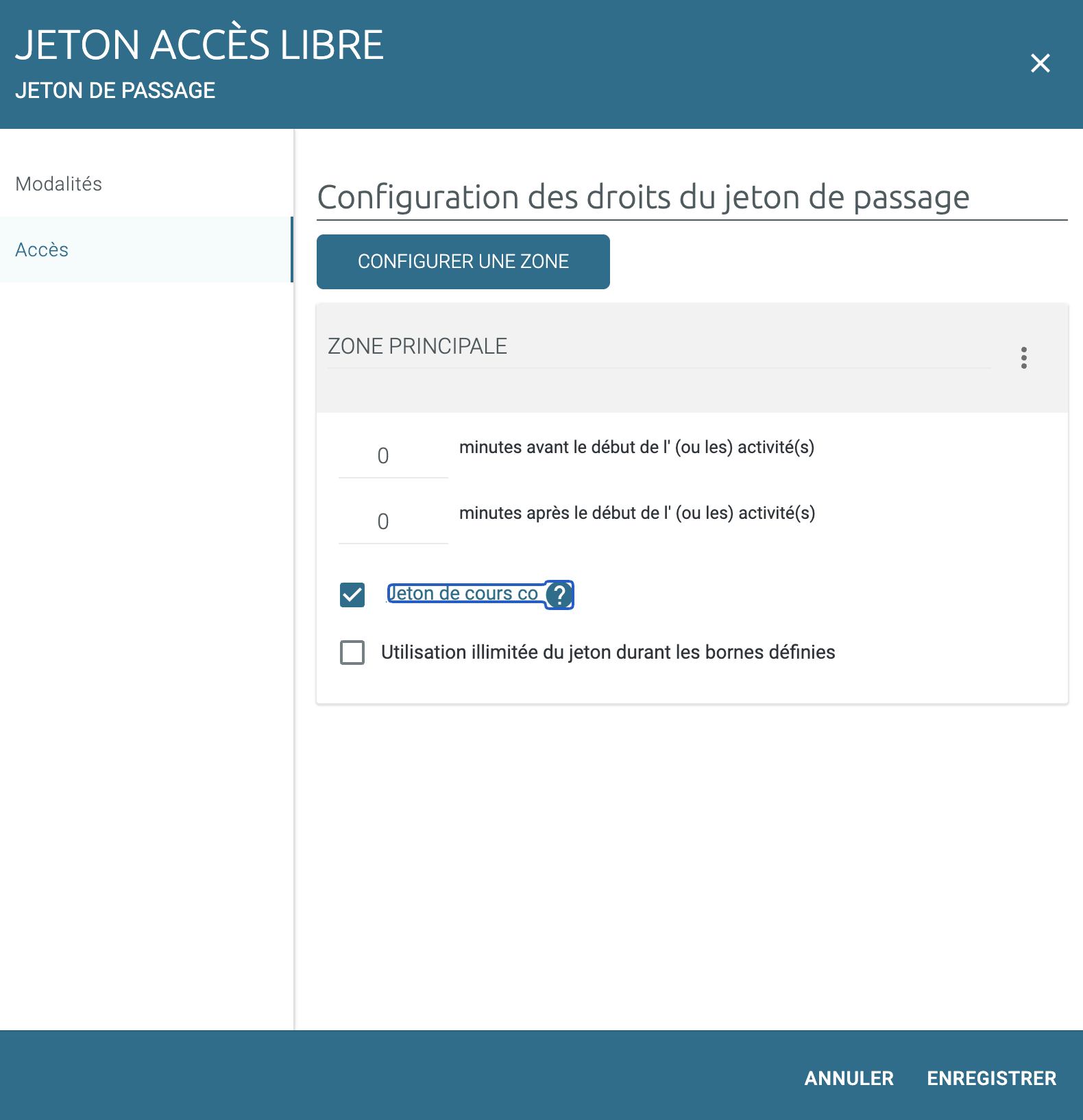Click the 'Jeton de passage' subtitle
The width and height of the screenshot is (1083, 1120).
pyautogui.click(x=115, y=90)
